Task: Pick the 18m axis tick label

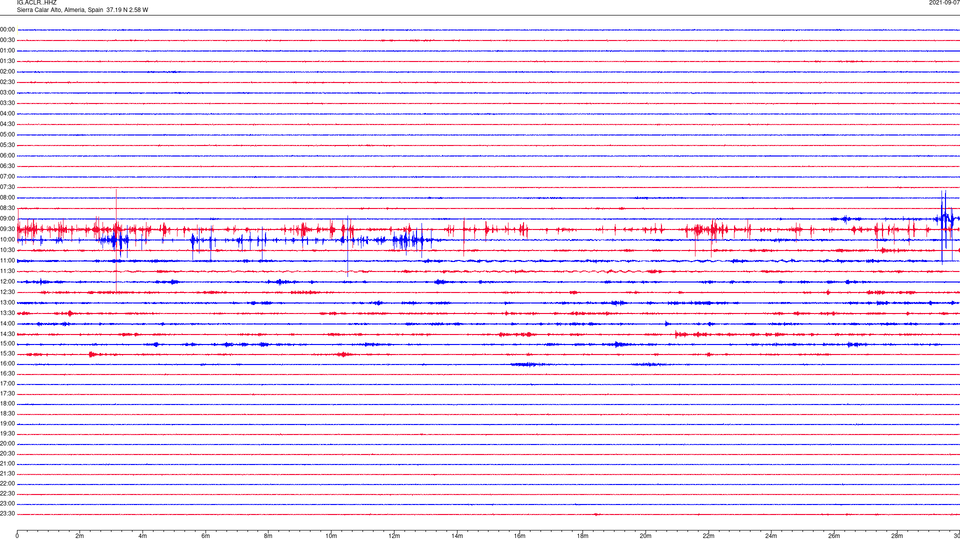Action: click(582, 536)
